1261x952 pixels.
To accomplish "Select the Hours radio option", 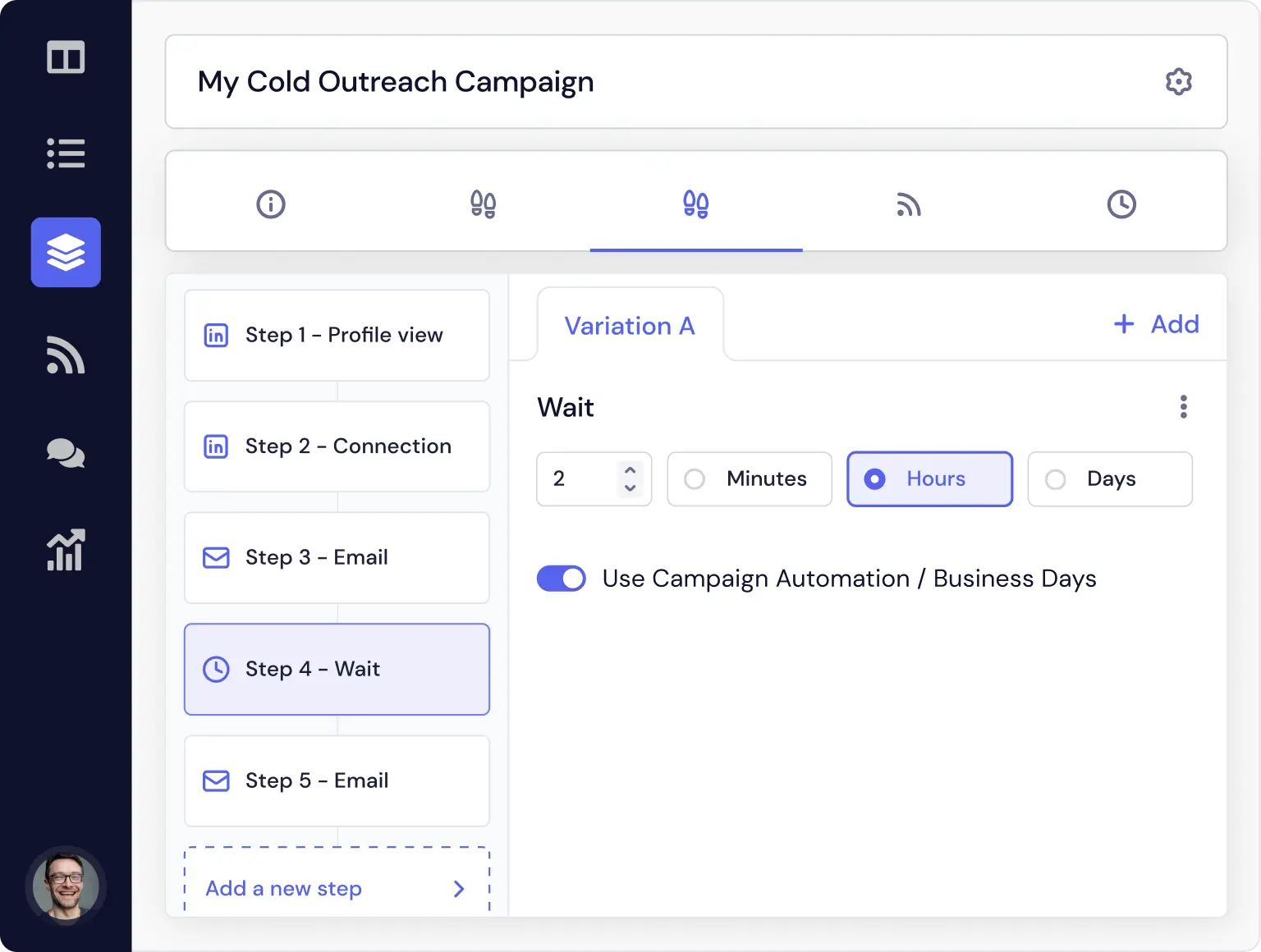I will pyautogui.click(x=930, y=479).
